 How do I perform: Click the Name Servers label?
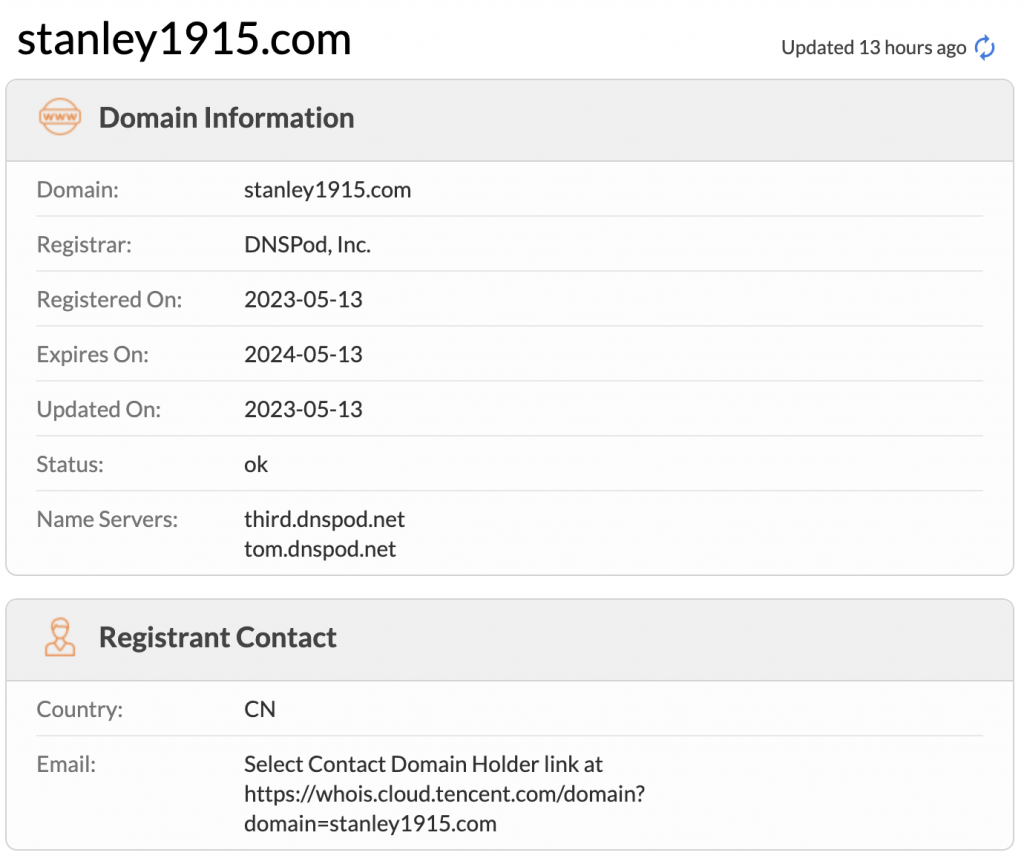pos(107,520)
